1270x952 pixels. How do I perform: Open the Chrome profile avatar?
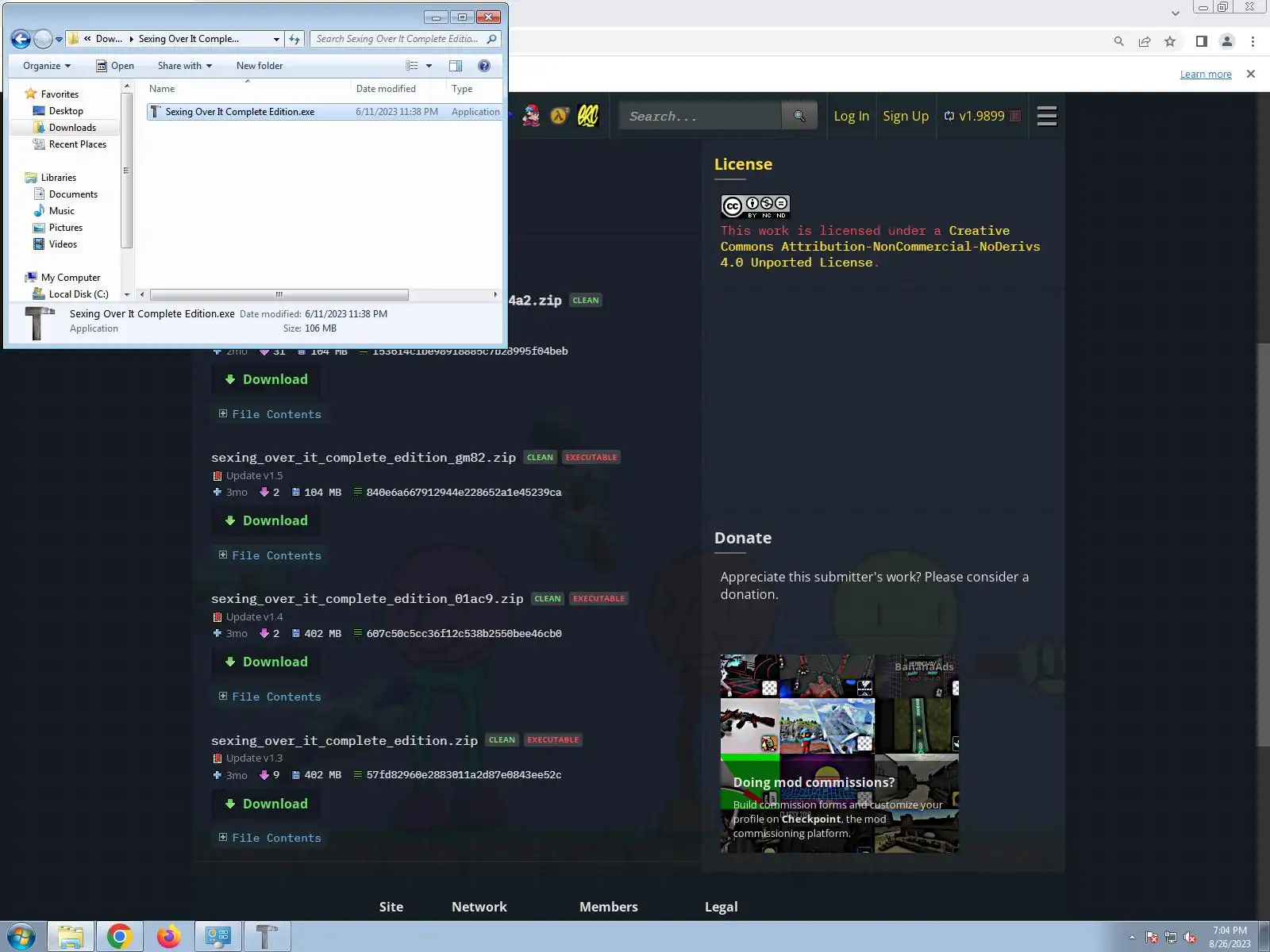tap(1227, 41)
